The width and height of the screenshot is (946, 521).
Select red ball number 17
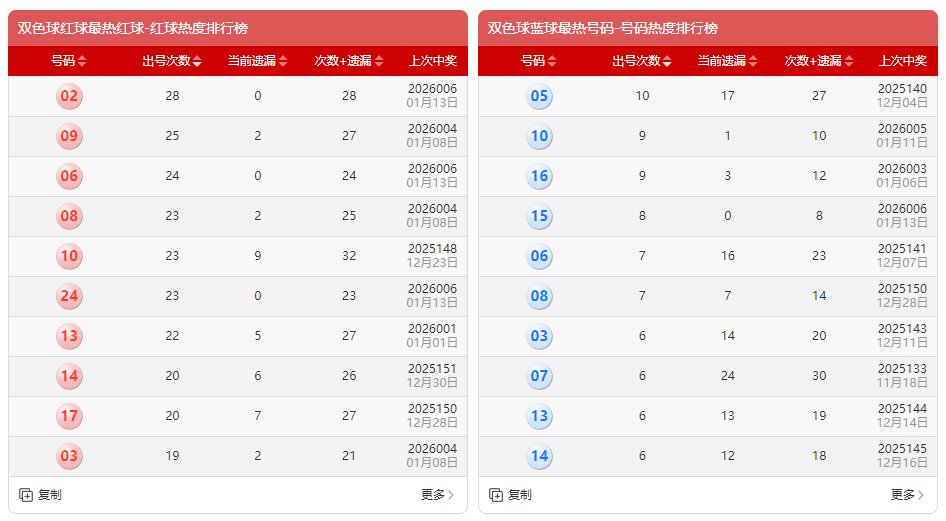coord(69,416)
